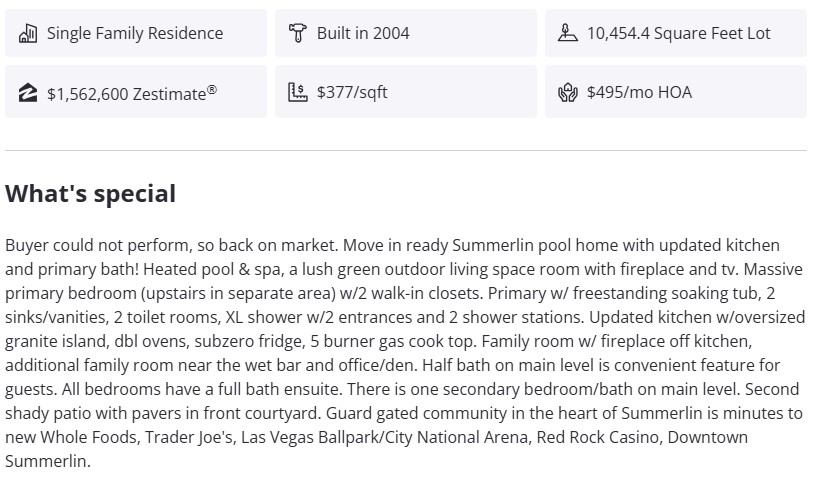Click the Zillow logo icon beside the Zestimate
Image resolution: width=822 pixels, height=477 pixels.
[28, 93]
